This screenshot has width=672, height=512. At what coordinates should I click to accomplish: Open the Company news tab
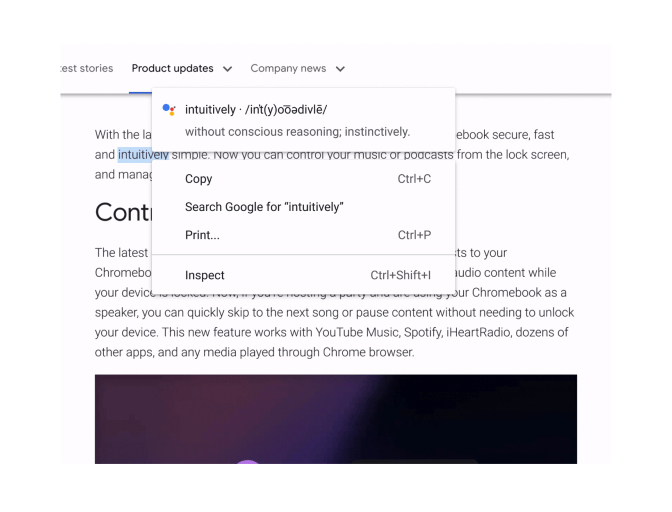(x=288, y=69)
